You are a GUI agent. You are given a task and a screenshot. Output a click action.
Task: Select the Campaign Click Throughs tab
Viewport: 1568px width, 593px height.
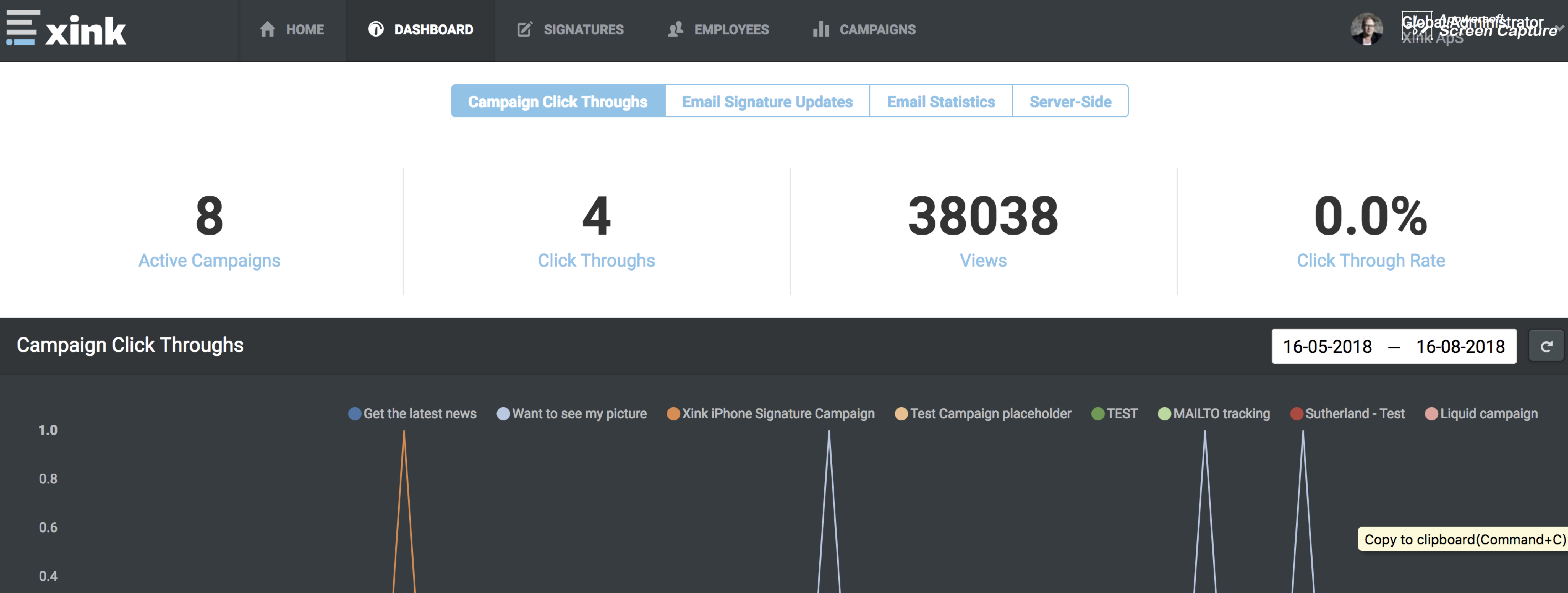pos(558,101)
